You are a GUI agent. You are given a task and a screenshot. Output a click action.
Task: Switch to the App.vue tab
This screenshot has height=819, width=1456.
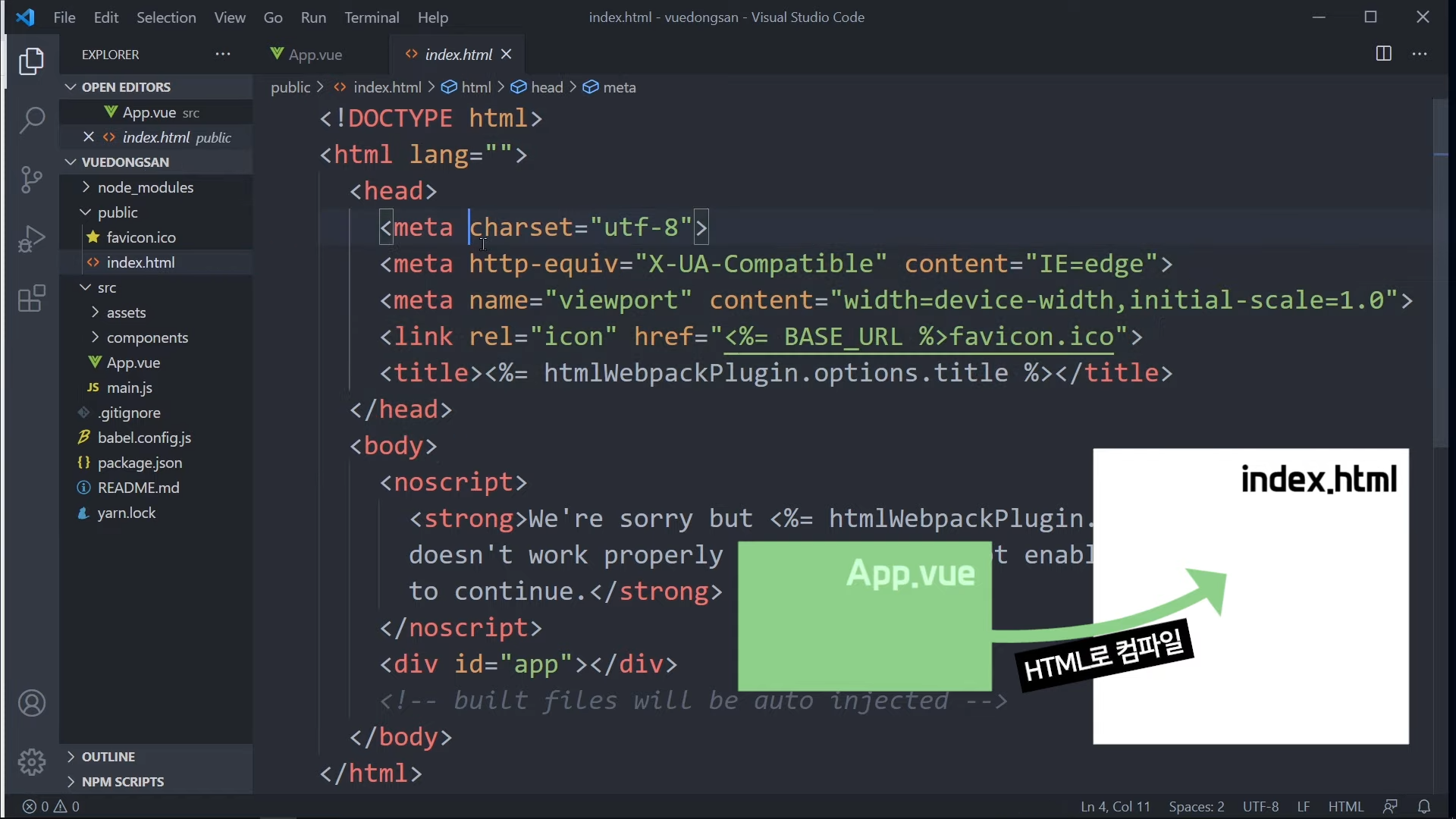click(315, 55)
